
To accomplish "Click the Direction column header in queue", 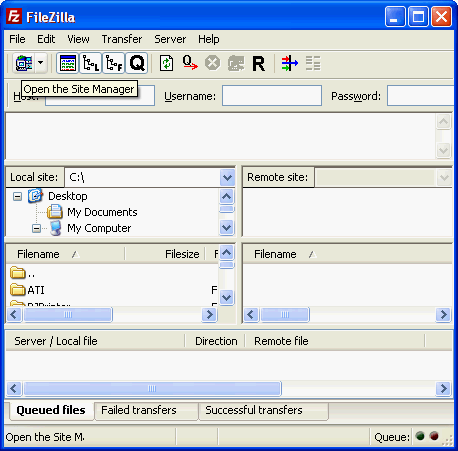I will (x=216, y=341).
